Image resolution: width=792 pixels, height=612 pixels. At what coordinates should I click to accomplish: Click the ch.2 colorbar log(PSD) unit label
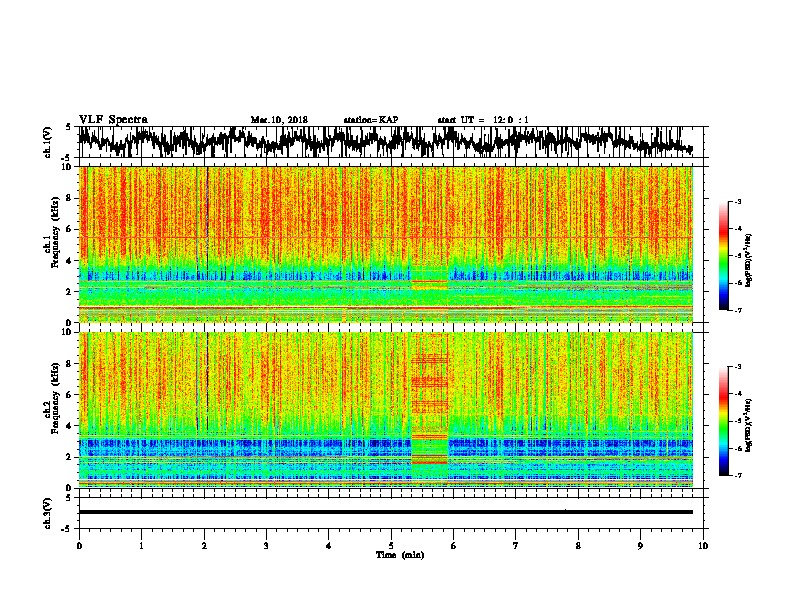749,426
